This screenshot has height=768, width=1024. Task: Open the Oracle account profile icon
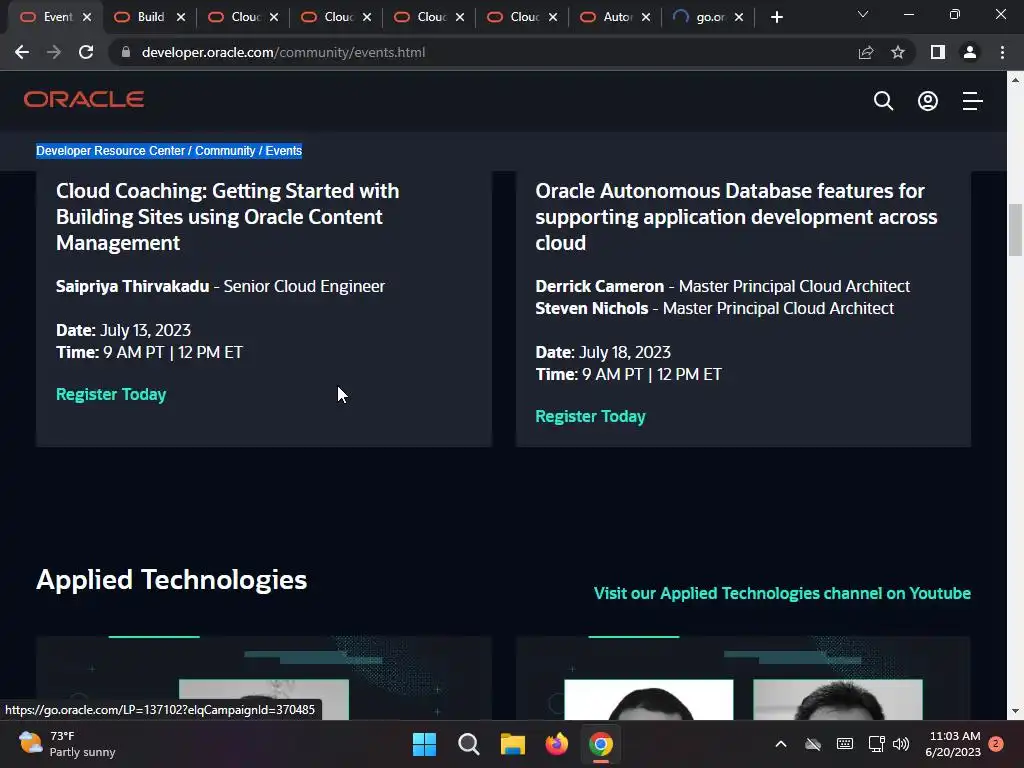927,101
